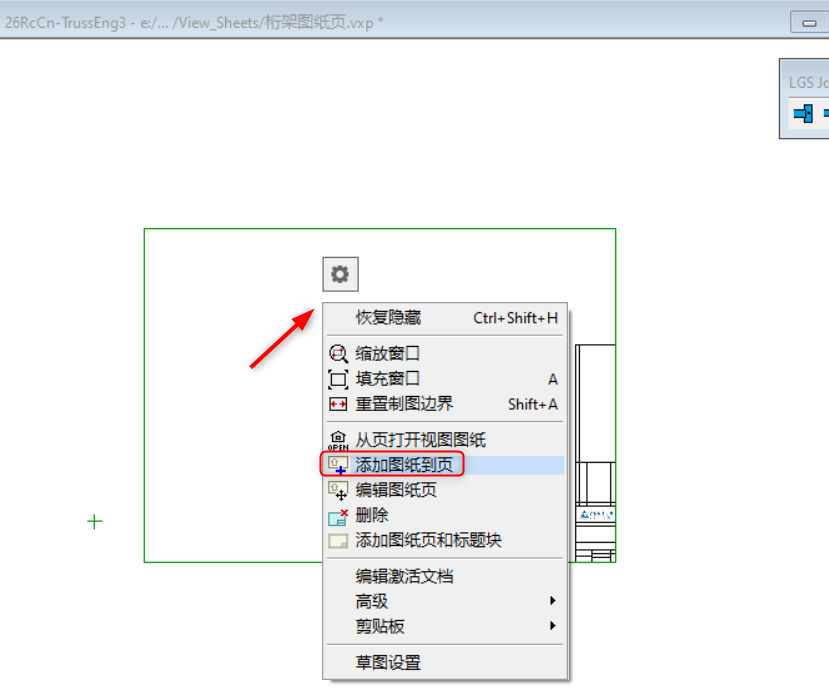Click the arrow next to 剪贴板

(x=552, y=626)
